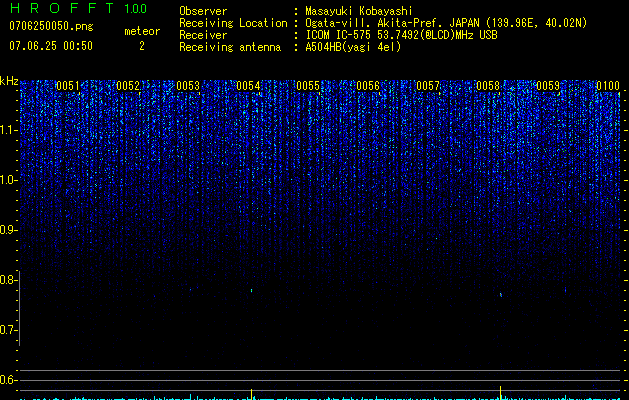Image resolution: width=629 pixels, height=400 pixels.
Task: Click the 0.6 kHz axis label
Action: click(x=8, y=380)
